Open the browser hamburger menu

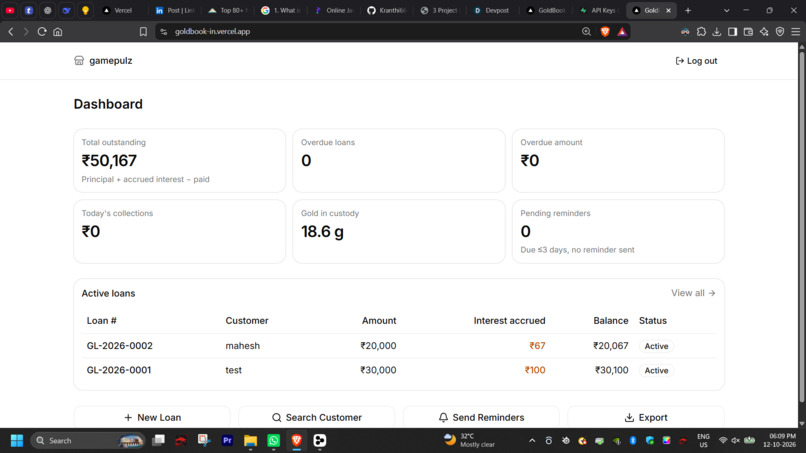[796, 32]
